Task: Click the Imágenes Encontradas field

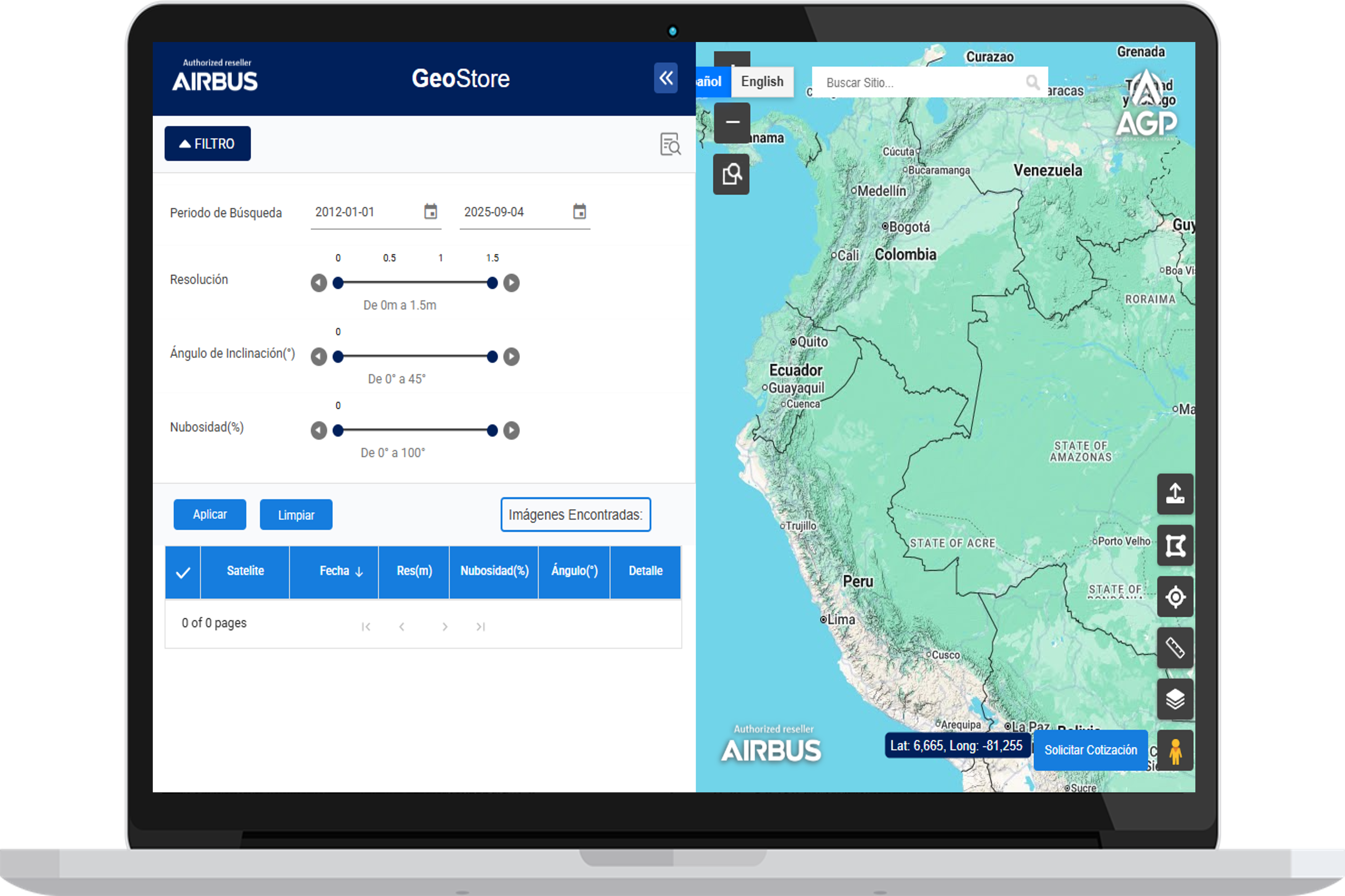Action: tap(576, 514)
